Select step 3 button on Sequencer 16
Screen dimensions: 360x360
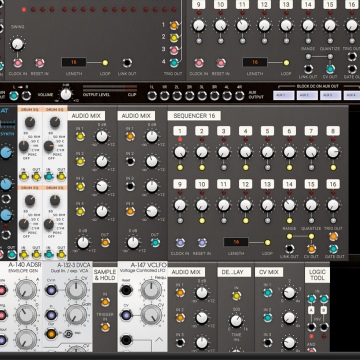point(224,131)
